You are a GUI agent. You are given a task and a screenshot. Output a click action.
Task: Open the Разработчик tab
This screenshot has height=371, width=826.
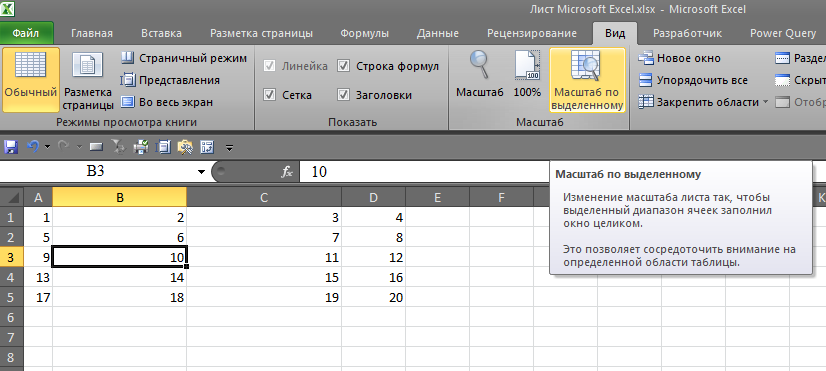pyautogui.click(x=687, y=33)
